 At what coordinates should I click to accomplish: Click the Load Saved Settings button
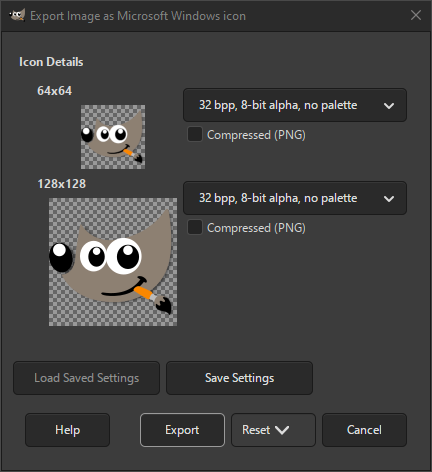(x=87, y=378)
